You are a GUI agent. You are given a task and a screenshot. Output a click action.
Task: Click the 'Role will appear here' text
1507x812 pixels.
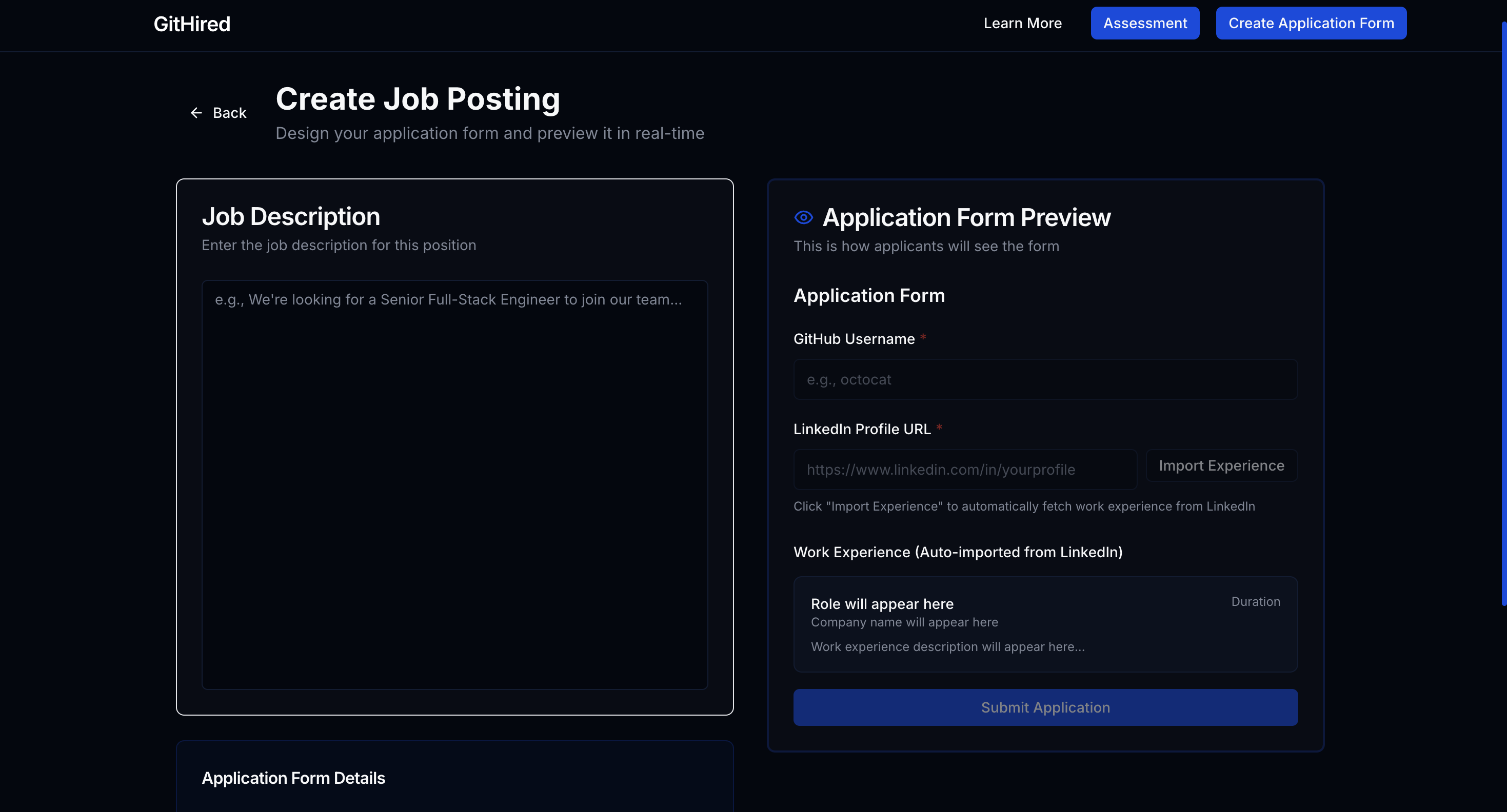882,604
